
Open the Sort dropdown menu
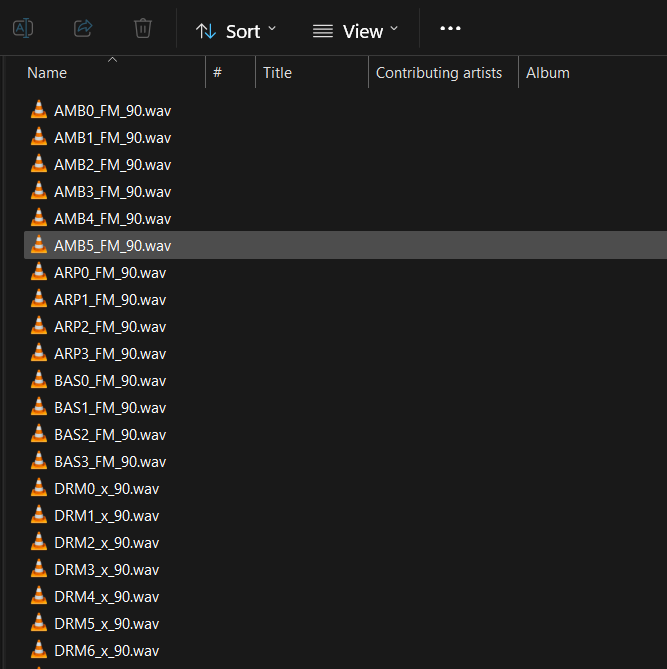tap(236, 31)
